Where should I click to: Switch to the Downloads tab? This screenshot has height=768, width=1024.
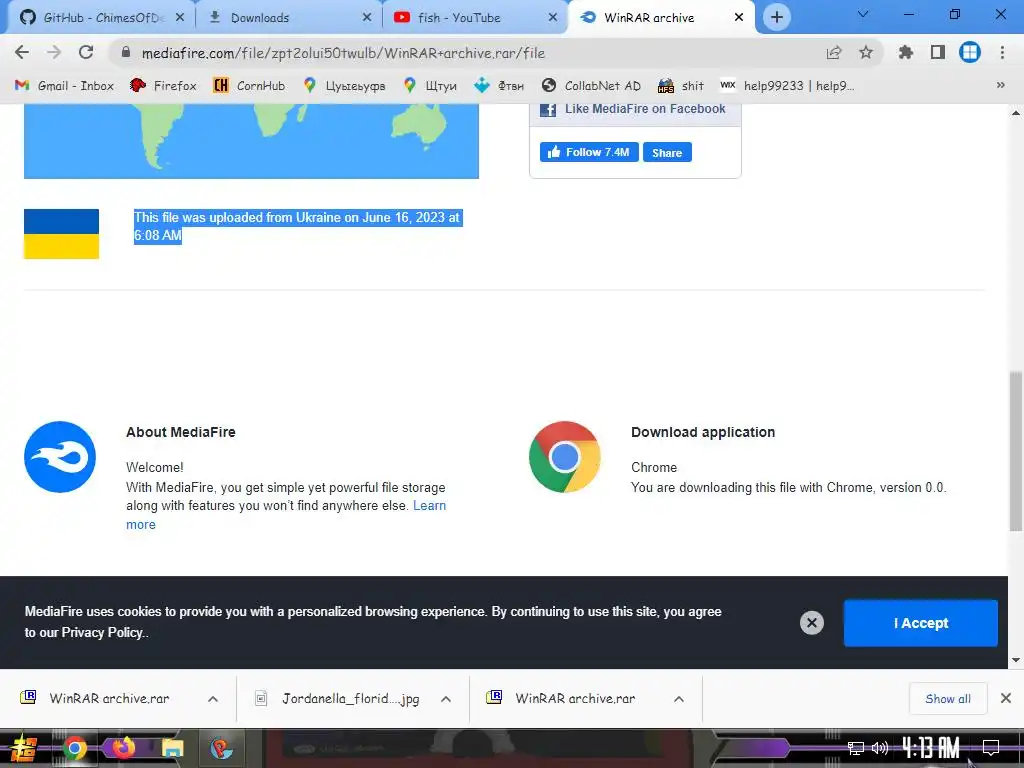(288, 17)
